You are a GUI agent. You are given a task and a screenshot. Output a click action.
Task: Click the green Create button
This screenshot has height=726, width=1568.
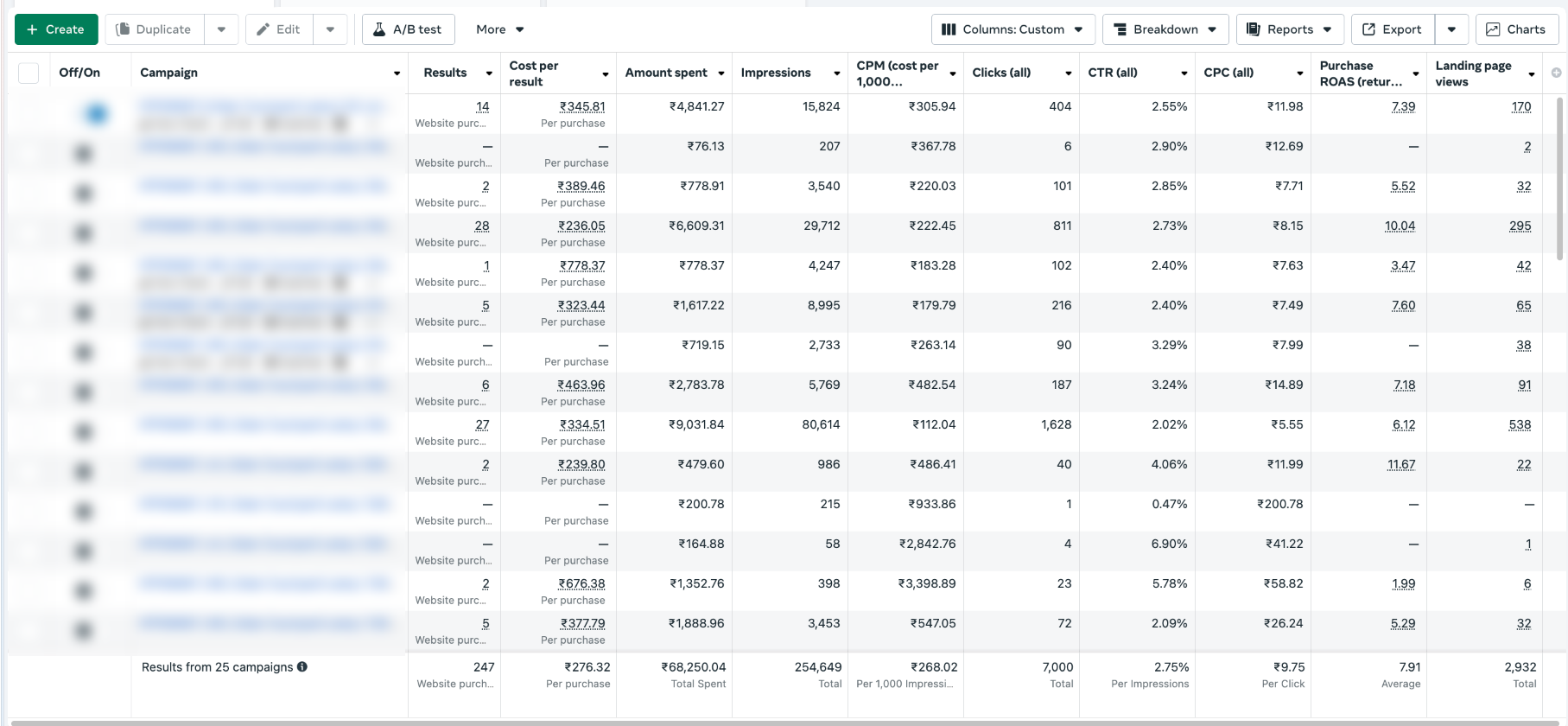(56, 29)
